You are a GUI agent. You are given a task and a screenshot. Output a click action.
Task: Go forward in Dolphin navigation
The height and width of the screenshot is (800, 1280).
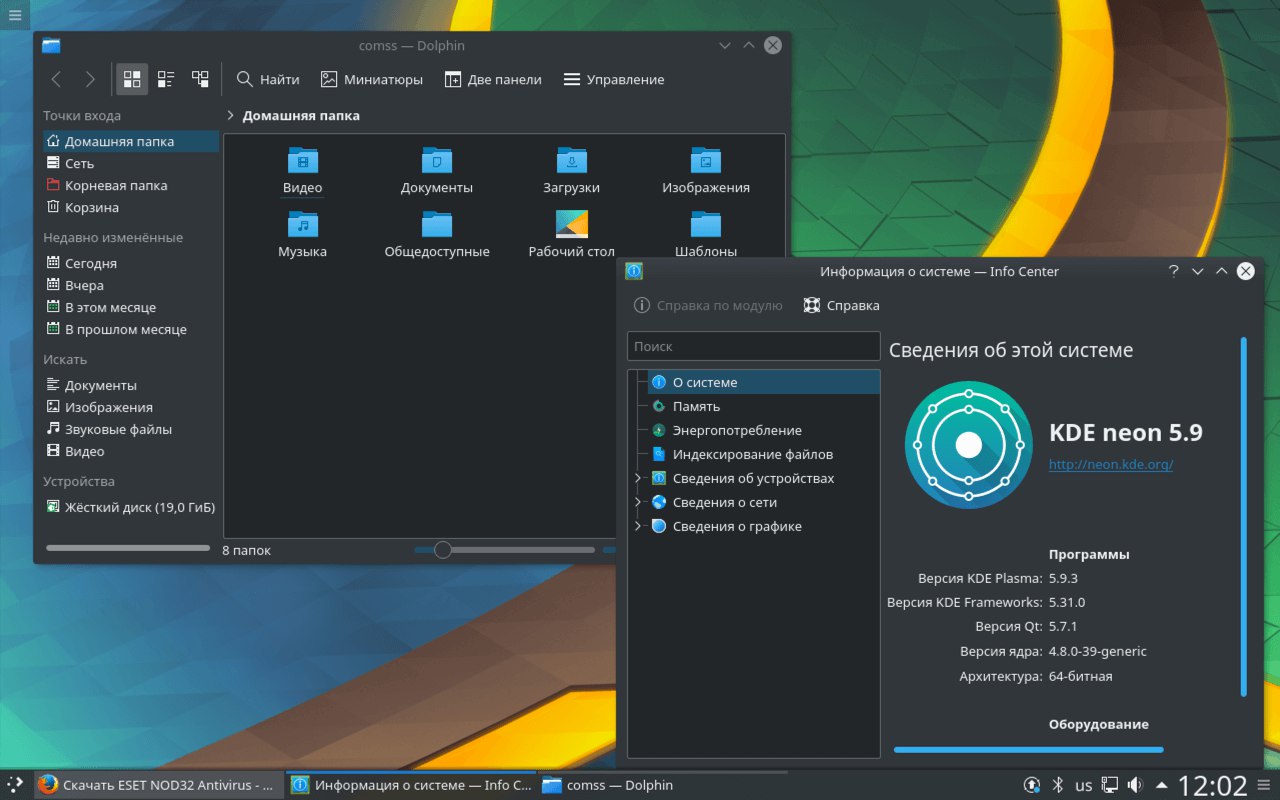click(90, 79)
